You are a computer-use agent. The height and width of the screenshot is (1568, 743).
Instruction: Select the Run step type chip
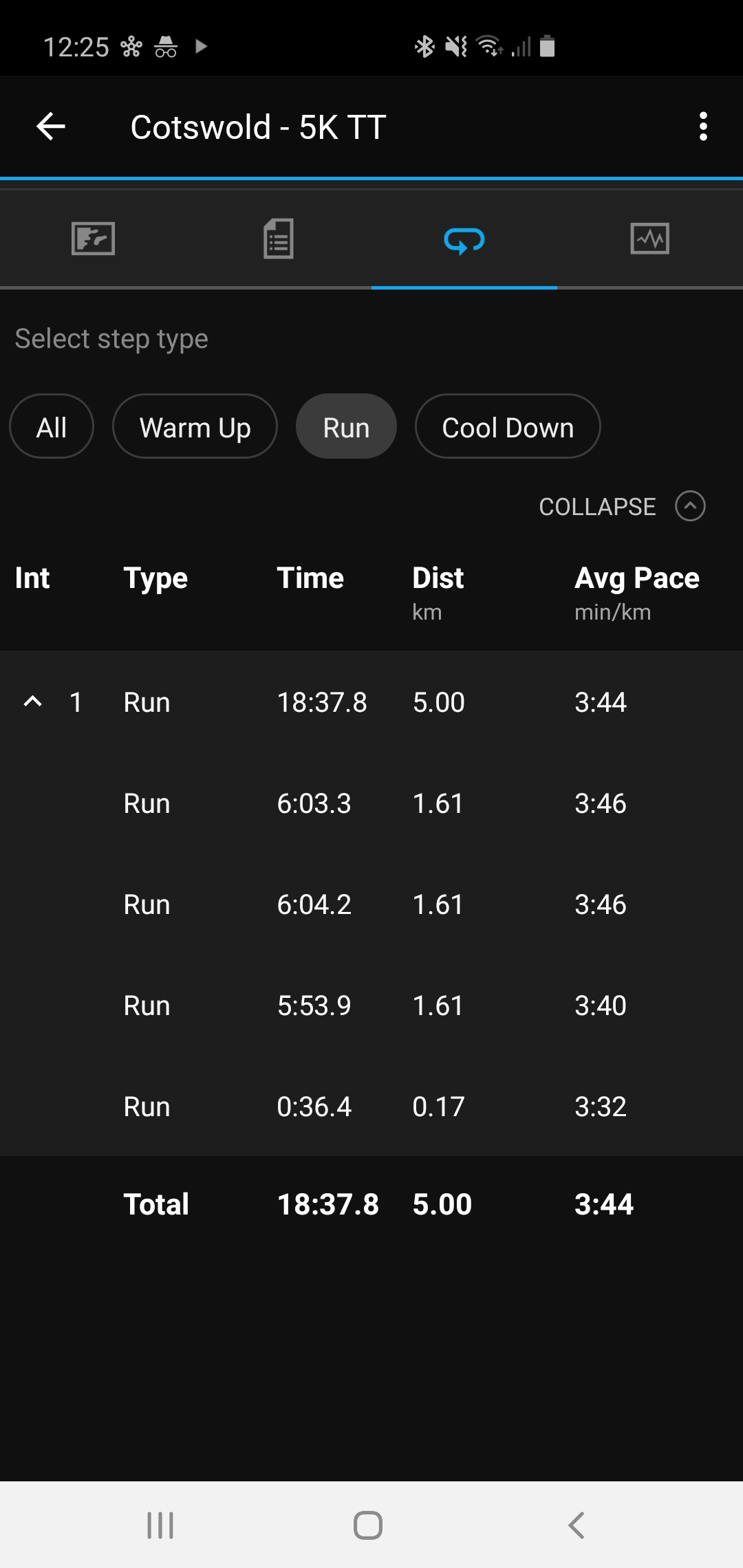pyautogui.click(x=346, y=427)
